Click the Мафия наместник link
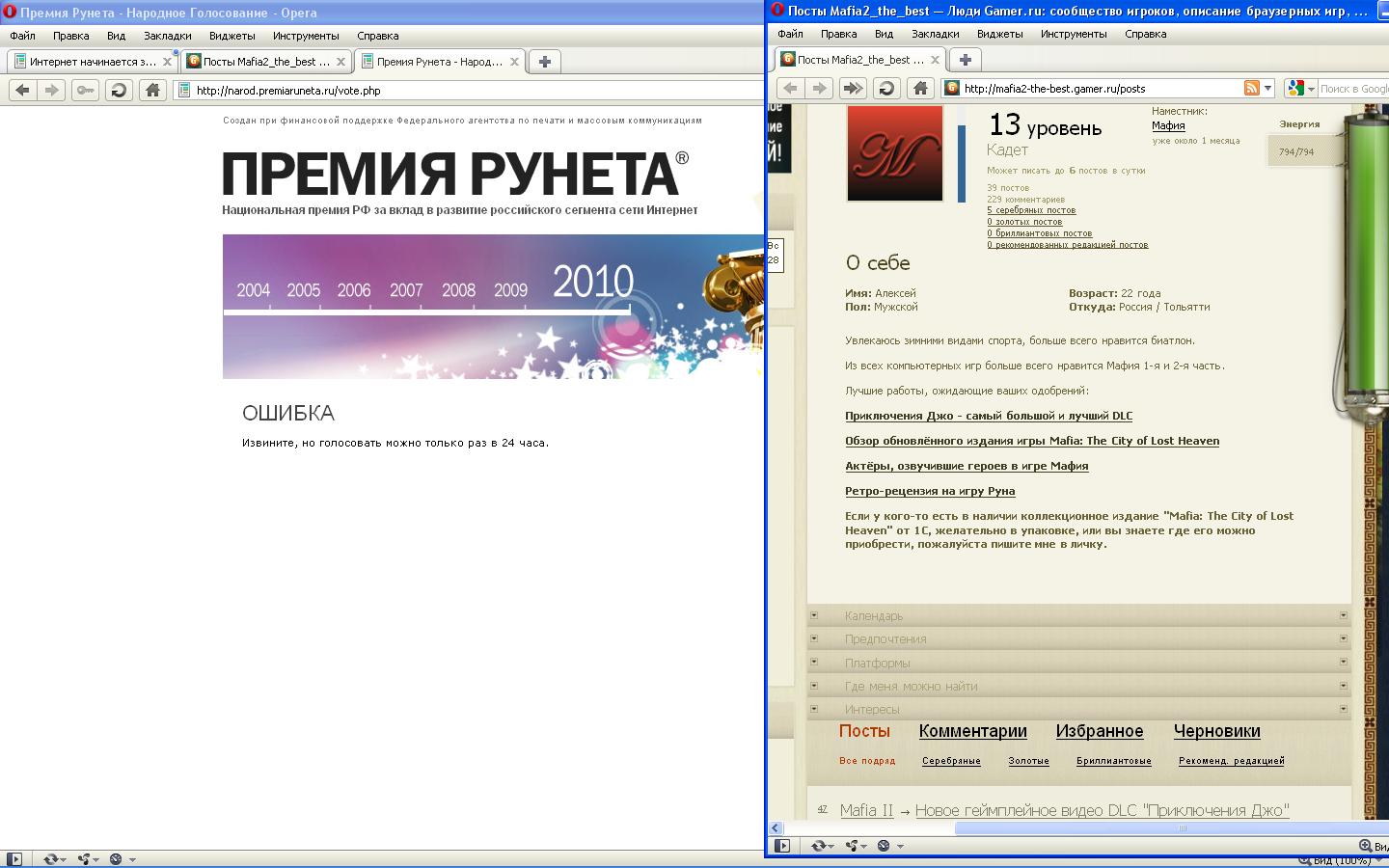The width and height of the screenshot is (1389, 868). click(1168, 125)
